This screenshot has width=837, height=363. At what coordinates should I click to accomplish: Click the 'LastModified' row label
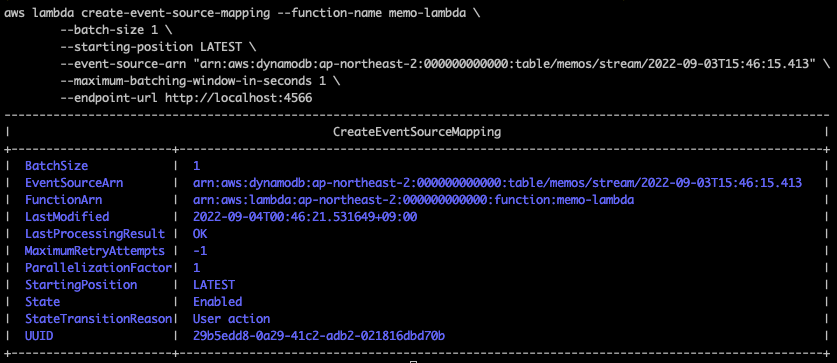[x=67, y=217]
